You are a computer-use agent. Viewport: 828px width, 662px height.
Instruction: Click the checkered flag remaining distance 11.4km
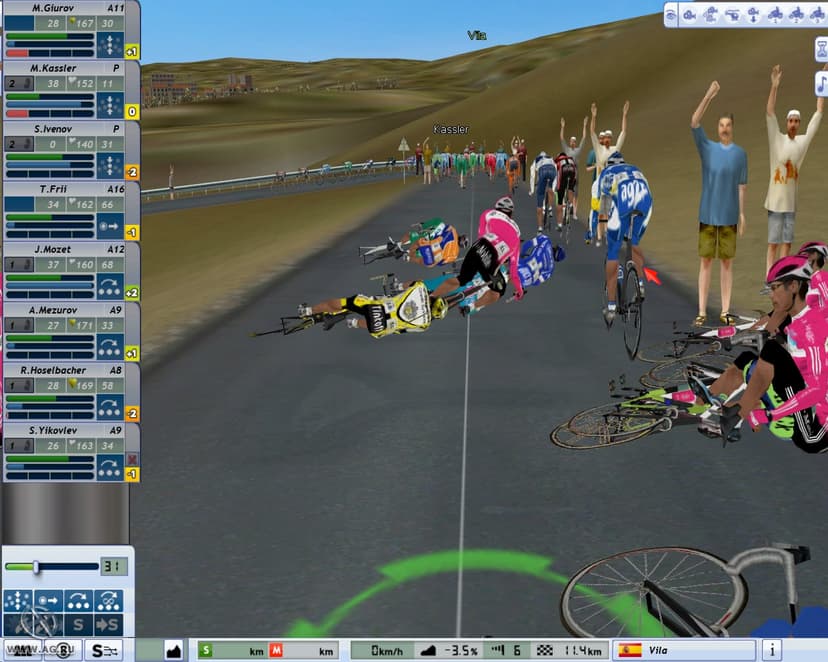click(569, 650)
